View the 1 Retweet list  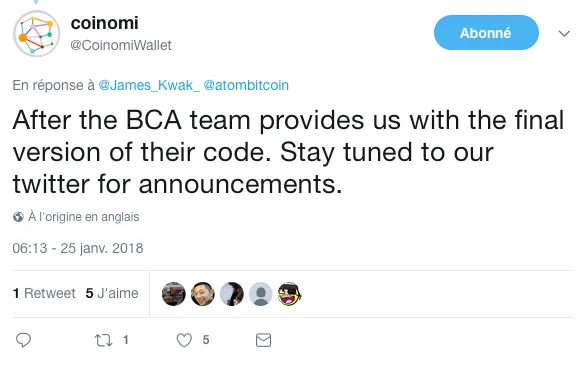(x=44, y=293)
